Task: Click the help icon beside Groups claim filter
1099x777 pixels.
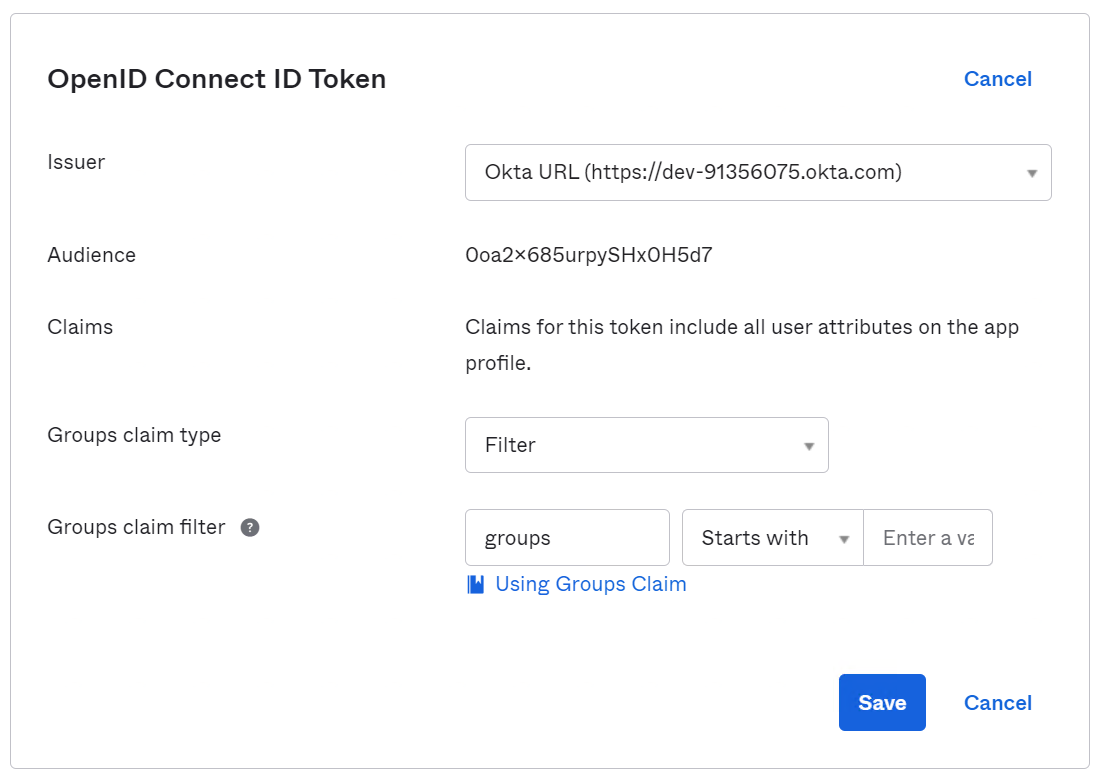Action: tap(250, 528)
